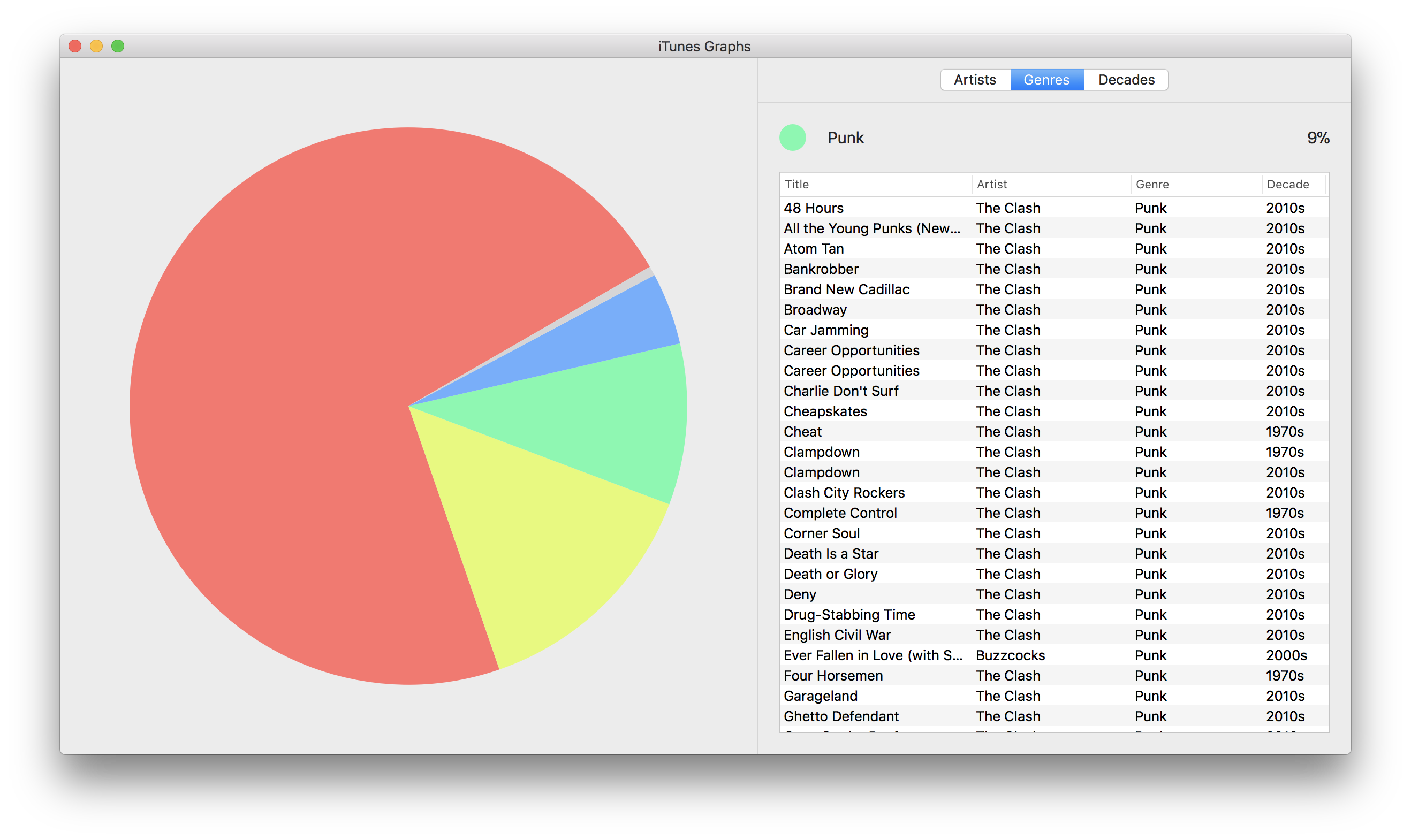Select the Genres tab
Image resolution: width=1411 pixels, height=840 pixels.
coord(1046,80)
